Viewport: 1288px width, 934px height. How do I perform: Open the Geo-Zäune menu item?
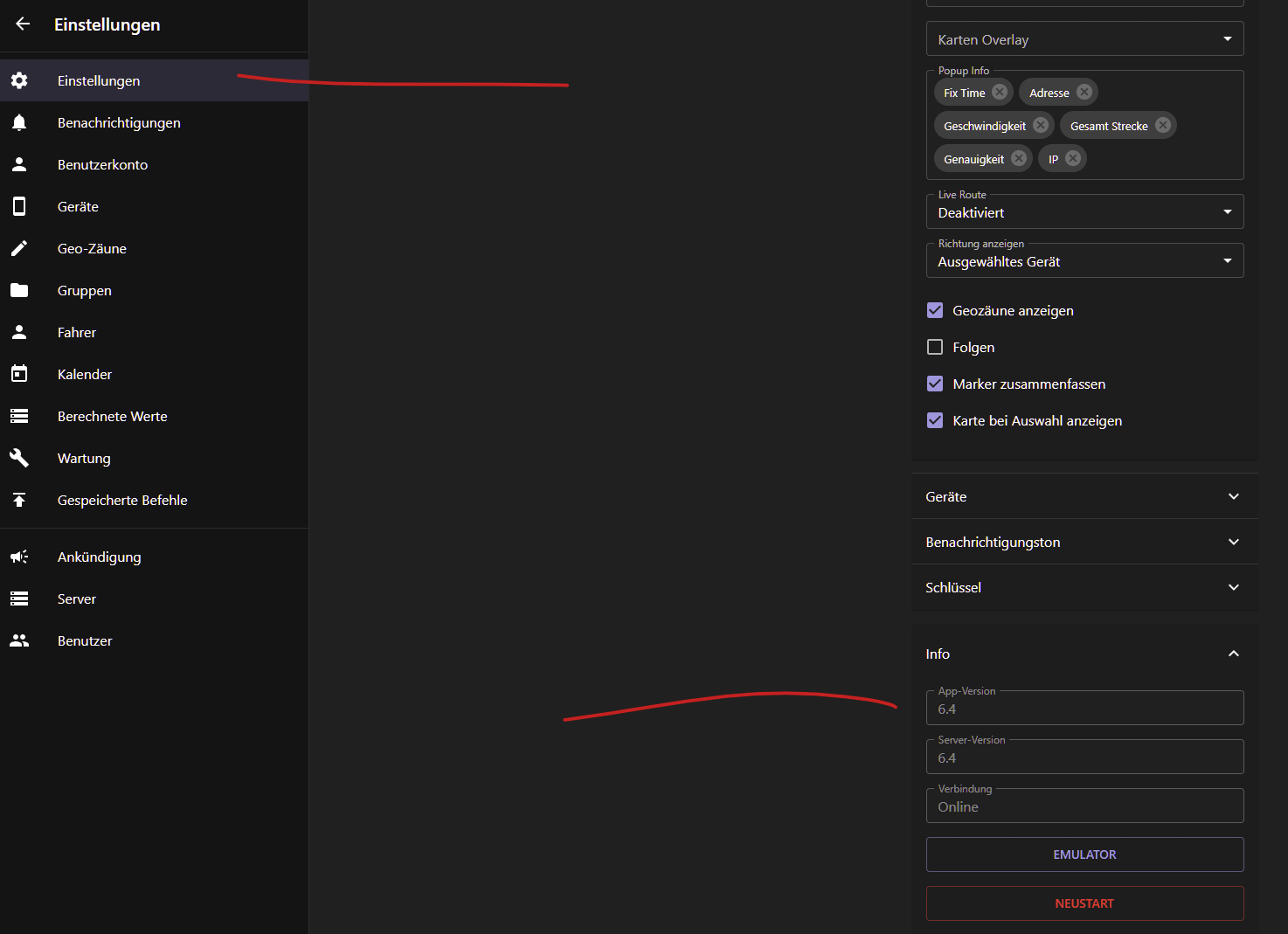[154, 248]
